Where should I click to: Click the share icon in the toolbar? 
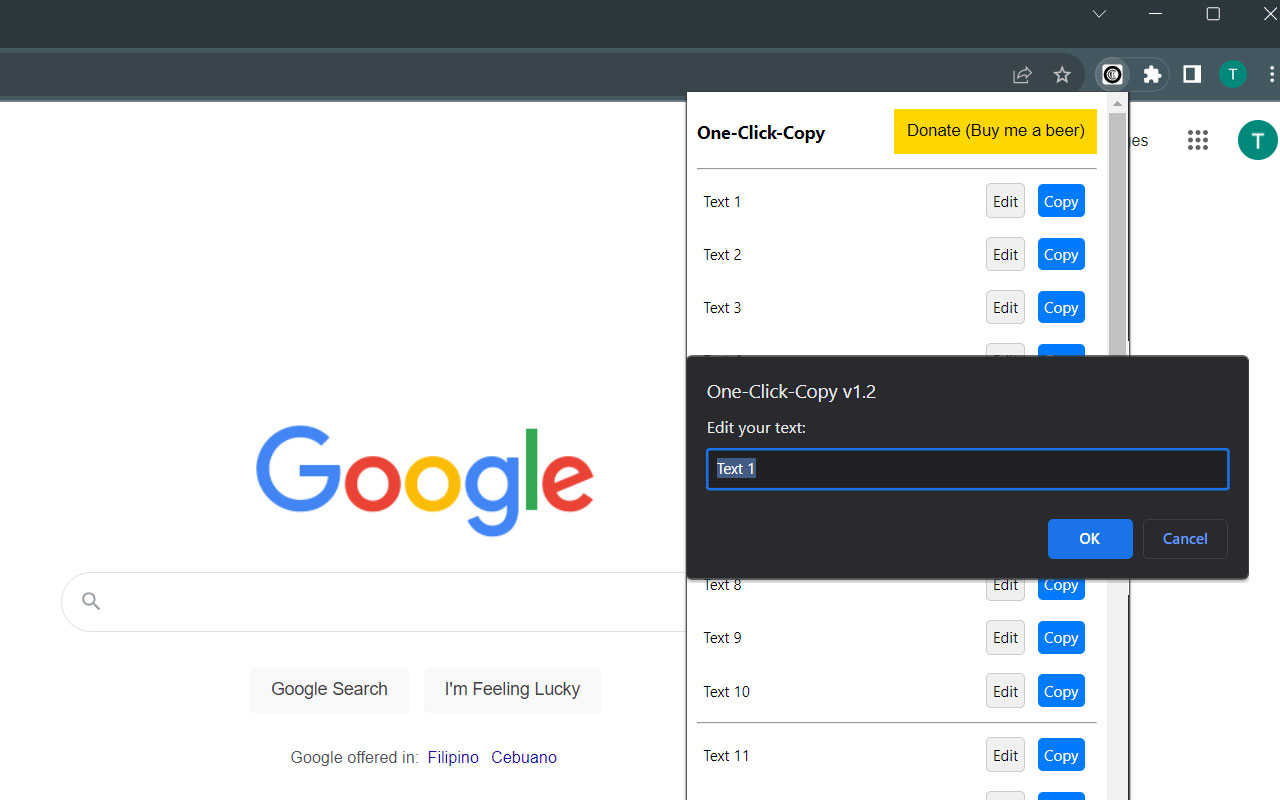(x=1021, y=74)
